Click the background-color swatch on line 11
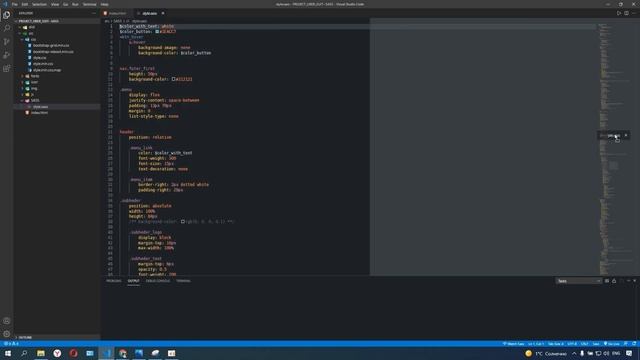Image resolution: width=640 pixels, height=360 pixels. [173, 79]
